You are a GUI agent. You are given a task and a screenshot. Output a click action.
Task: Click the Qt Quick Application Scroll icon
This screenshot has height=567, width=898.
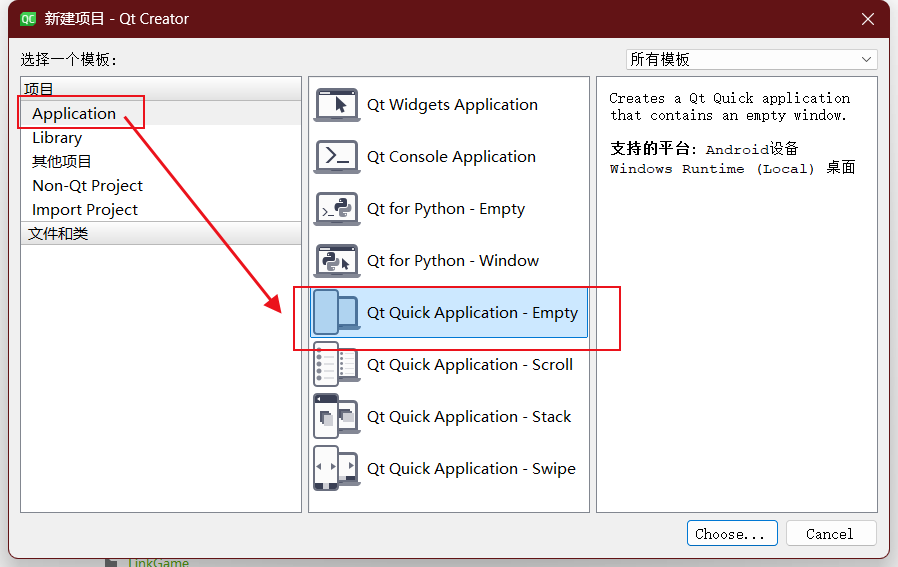337,365
